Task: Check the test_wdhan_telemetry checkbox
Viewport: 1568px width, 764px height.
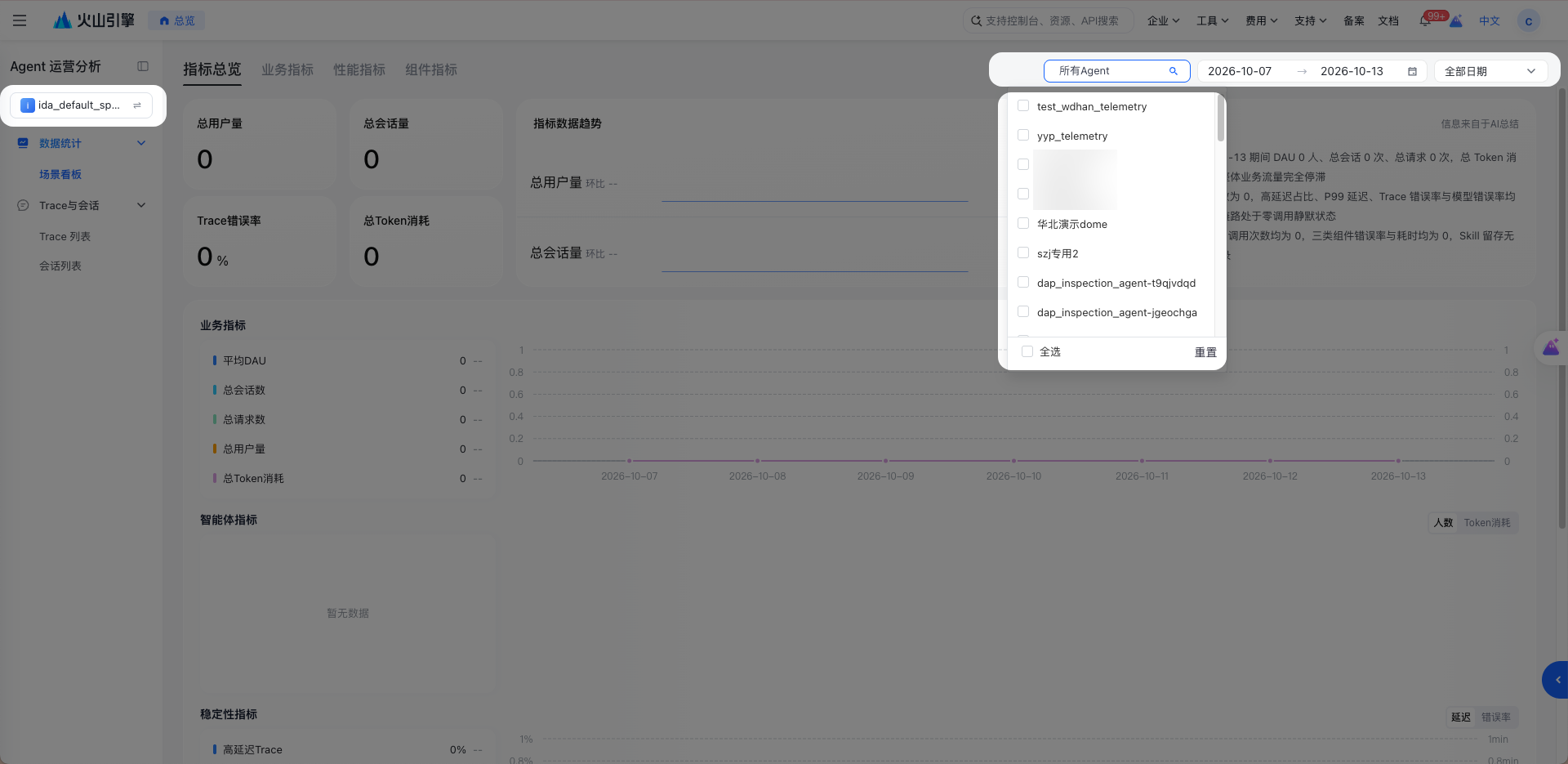Action: tap(1023, 106)
